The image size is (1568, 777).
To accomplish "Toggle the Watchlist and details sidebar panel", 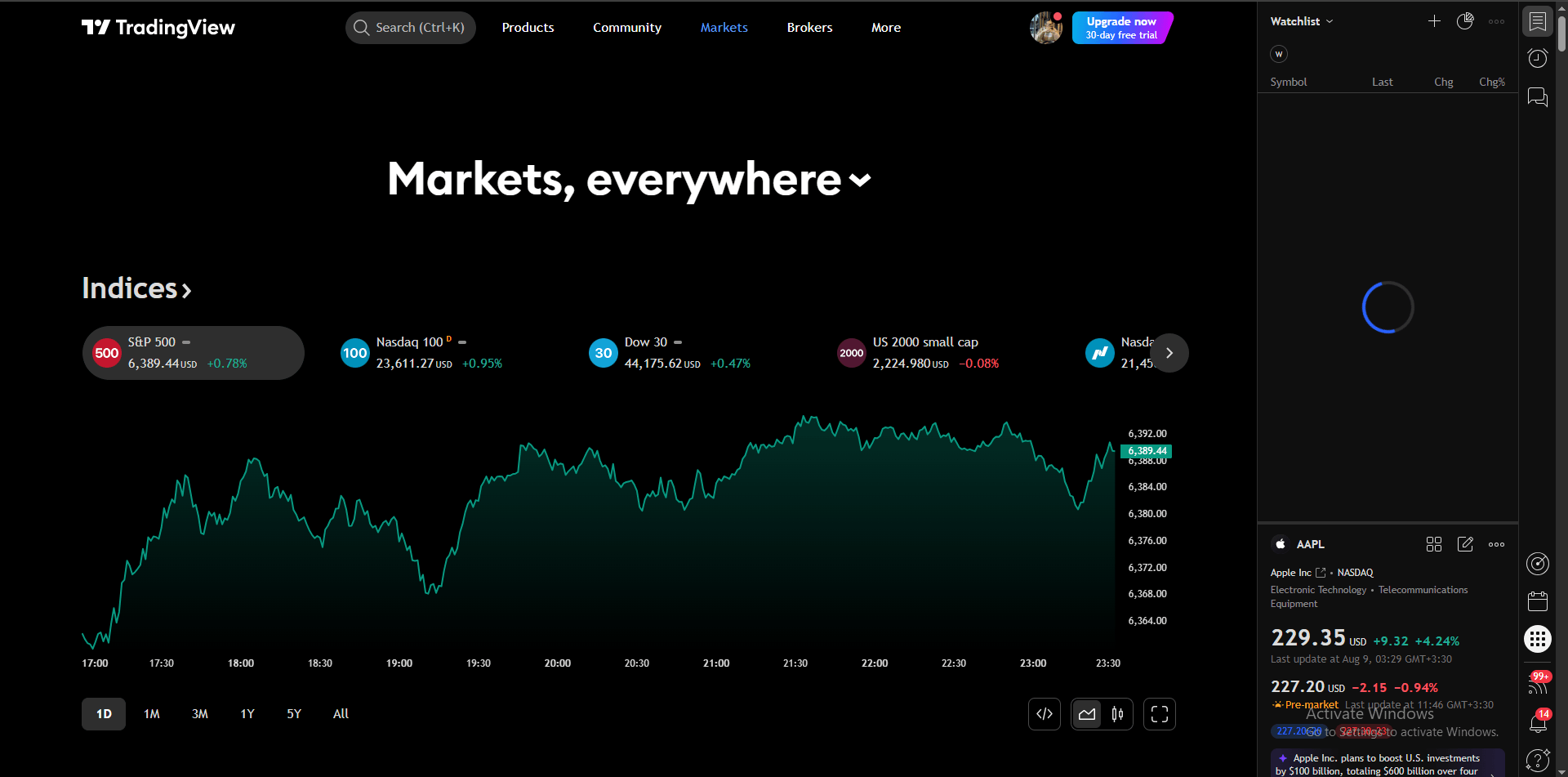I will (1538, 21).
